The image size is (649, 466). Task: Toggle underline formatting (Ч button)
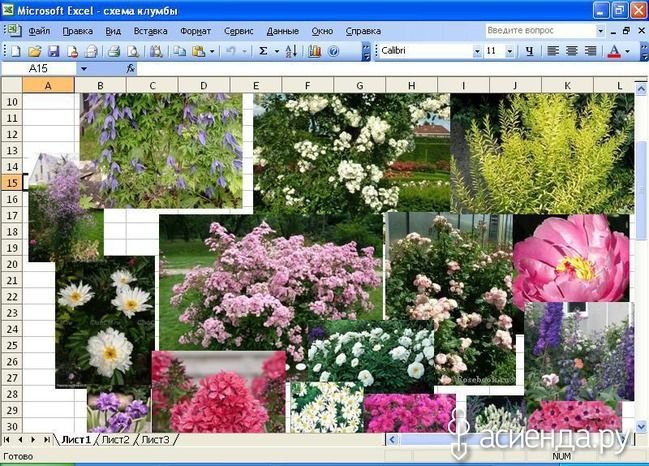530,50
